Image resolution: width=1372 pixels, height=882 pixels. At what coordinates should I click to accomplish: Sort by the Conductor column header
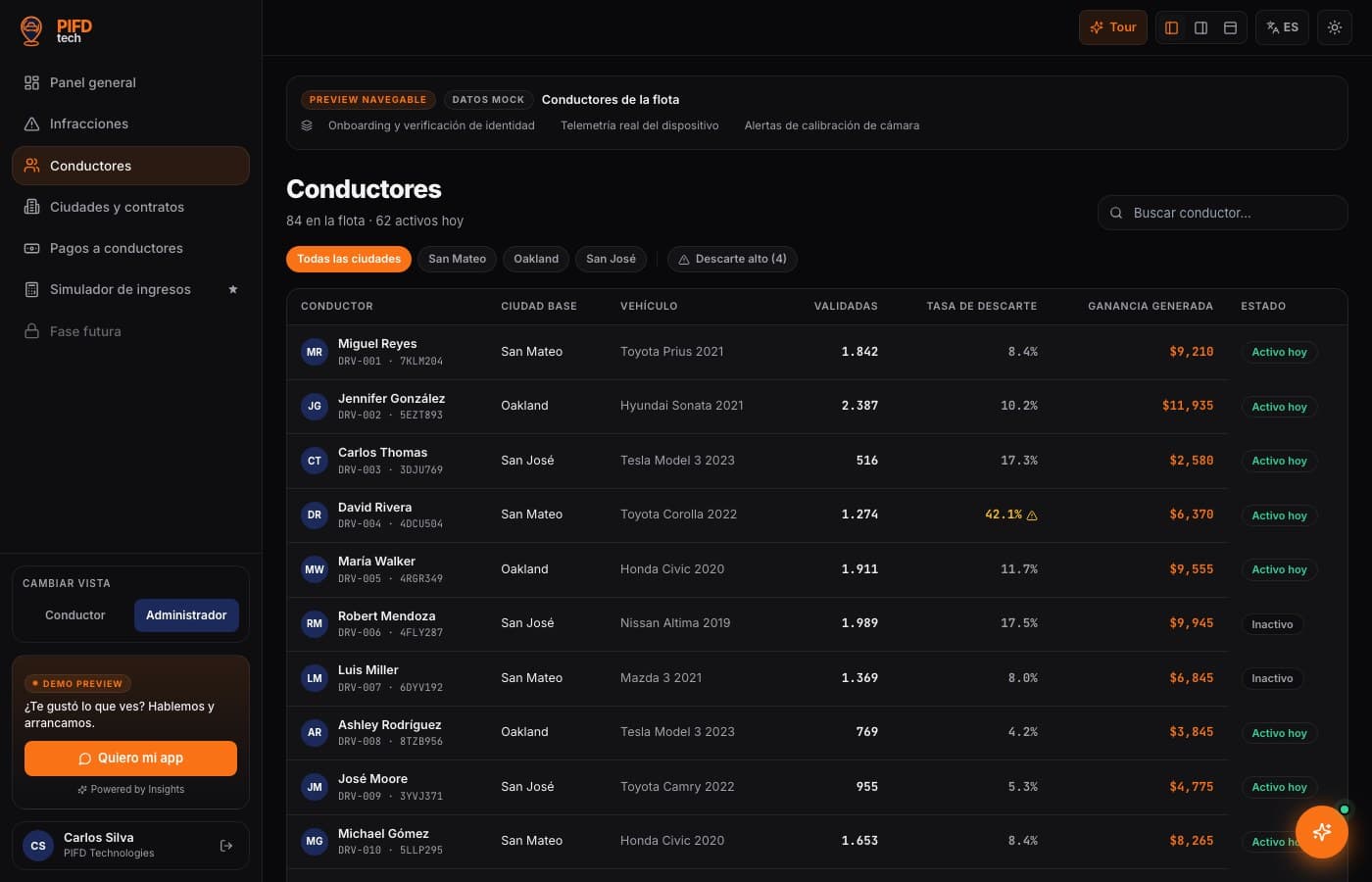[337, 306]
